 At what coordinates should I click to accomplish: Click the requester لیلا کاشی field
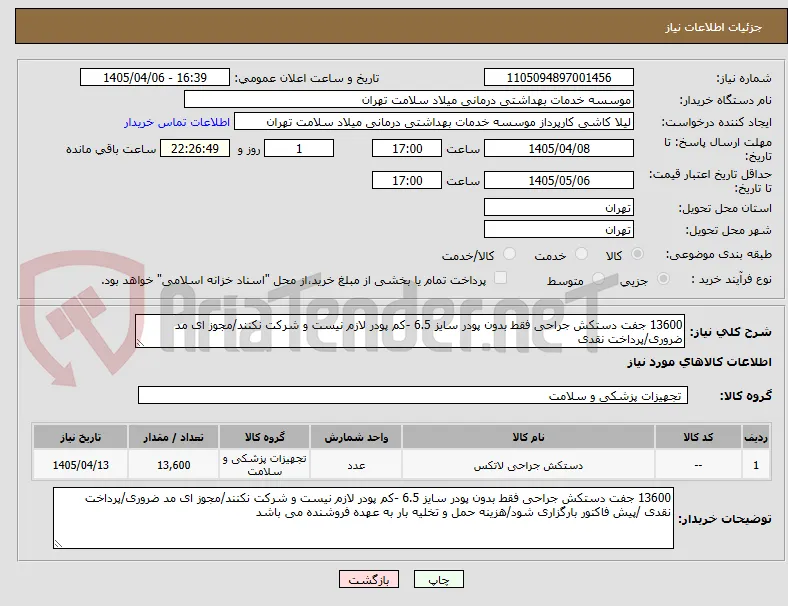[x=434, y=122]
